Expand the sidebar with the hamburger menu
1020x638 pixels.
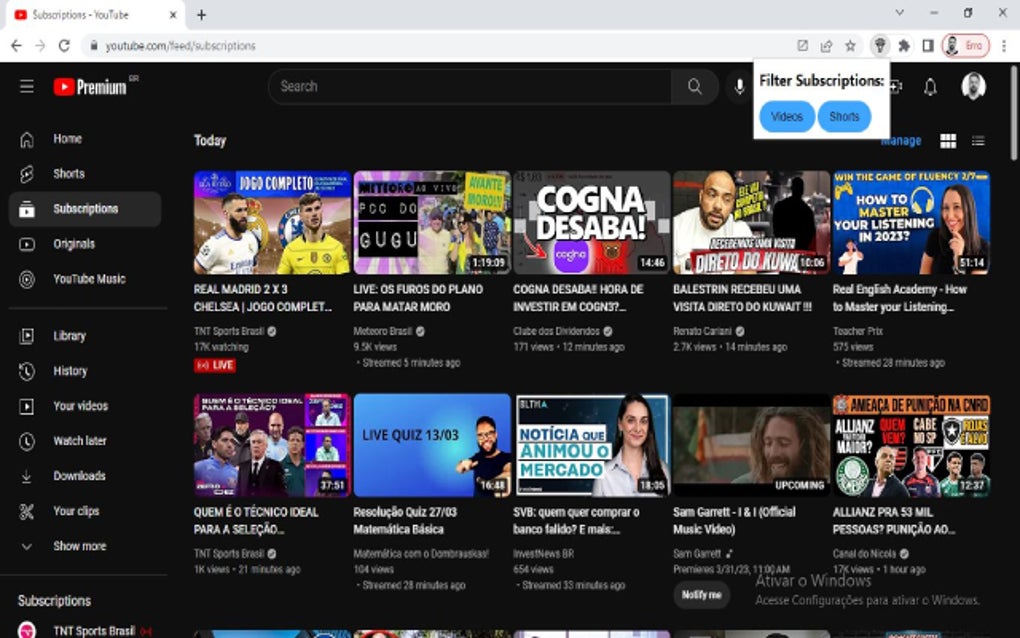[x=27, y=86]
